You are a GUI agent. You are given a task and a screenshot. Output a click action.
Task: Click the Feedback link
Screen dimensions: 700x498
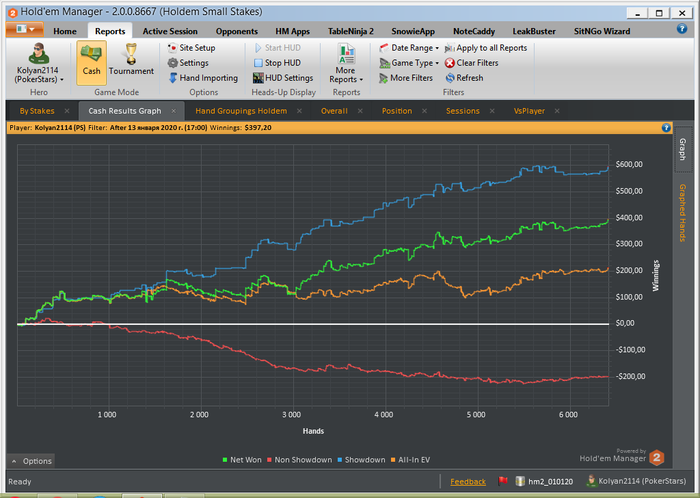468,481
